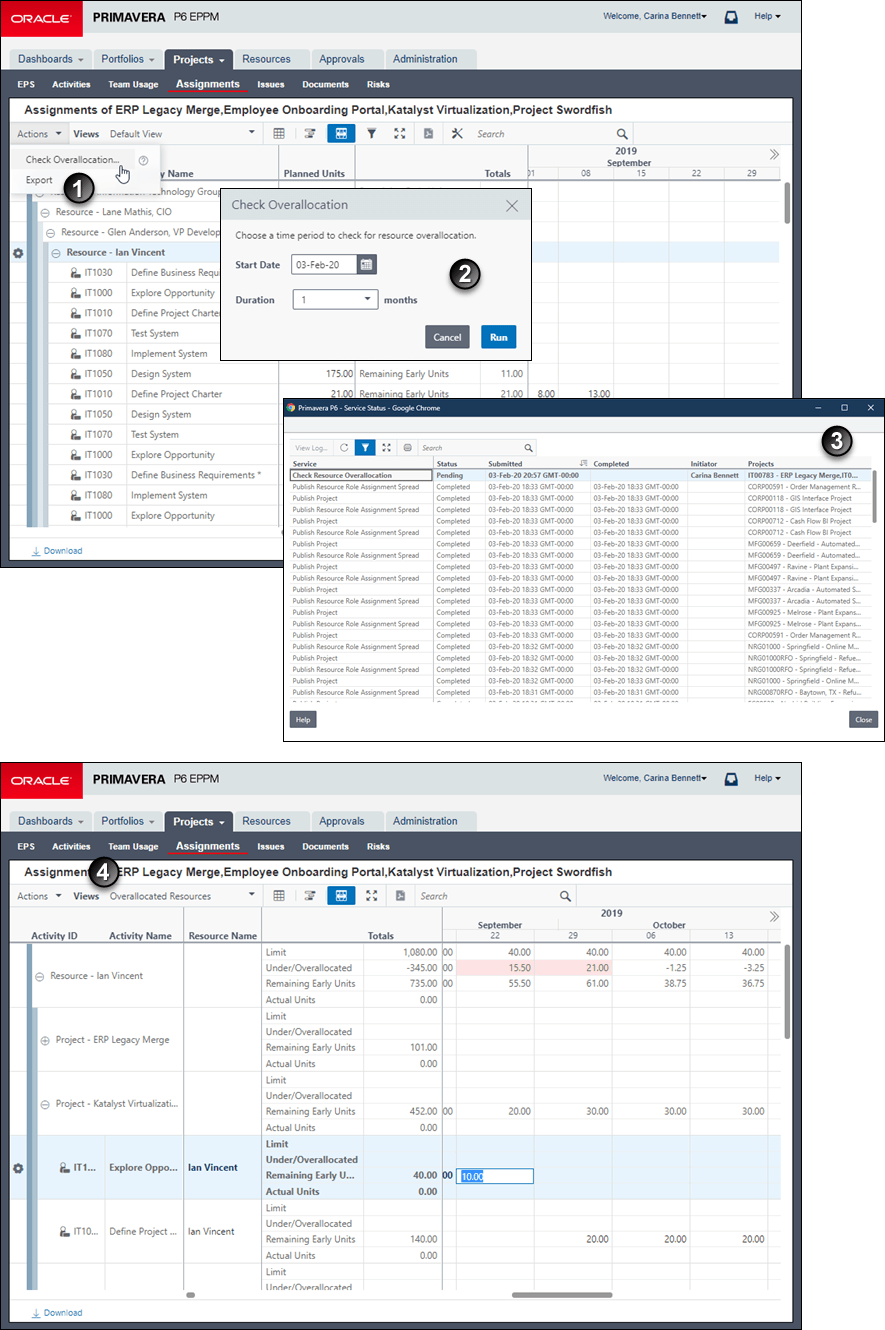The height and width of the screenshot is (1330, 885).
Task: Click export file icon left of the wrench icon
Action: tap(428, 133)
